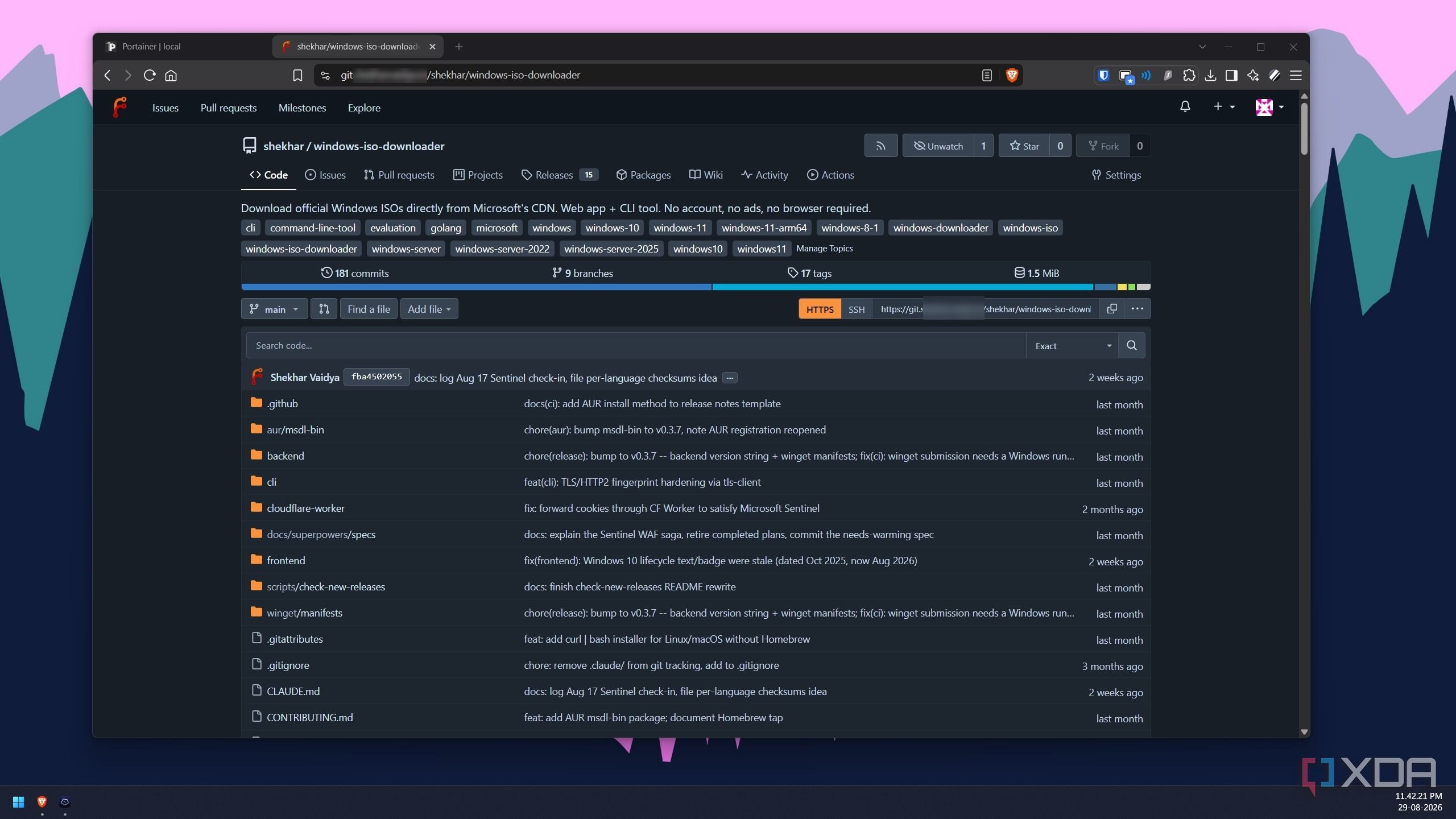Unwatch the repository
The height and width of the screenshot is (819, 1456).
pos(938,146)
